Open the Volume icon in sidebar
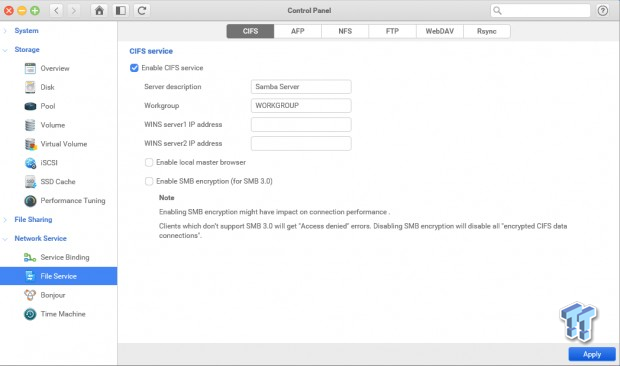The image size is (620, 366). coord(30,125)
